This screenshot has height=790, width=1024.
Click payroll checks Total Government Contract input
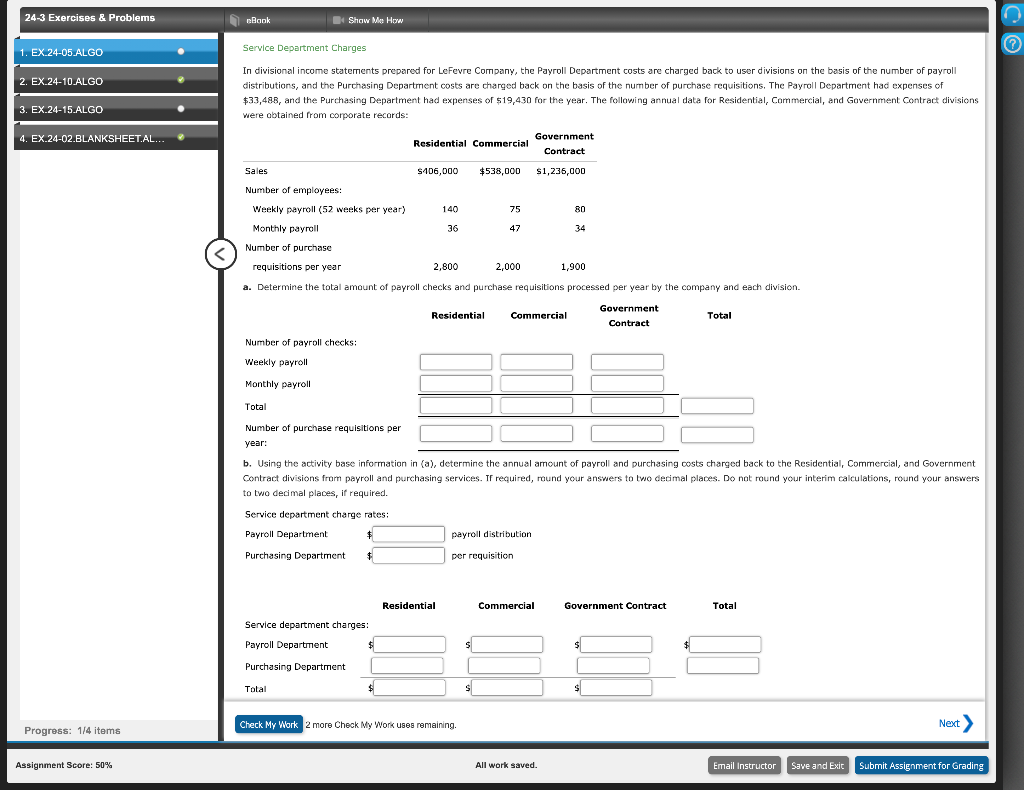(627, 405)
